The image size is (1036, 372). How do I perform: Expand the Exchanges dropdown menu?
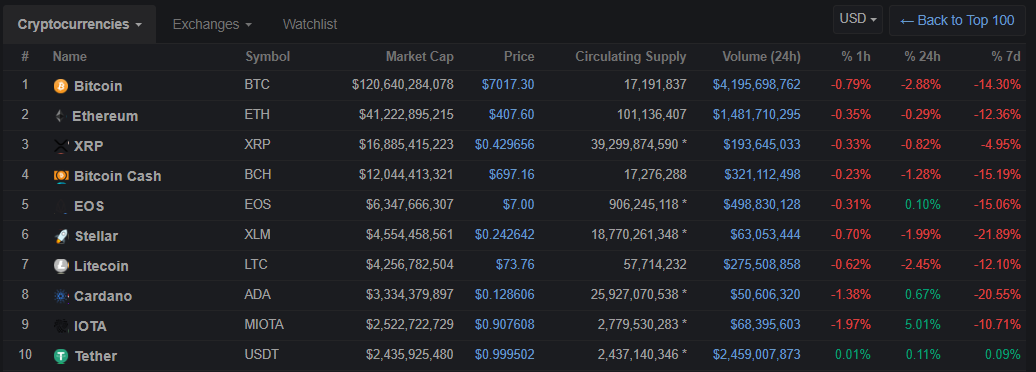[212, 24]
